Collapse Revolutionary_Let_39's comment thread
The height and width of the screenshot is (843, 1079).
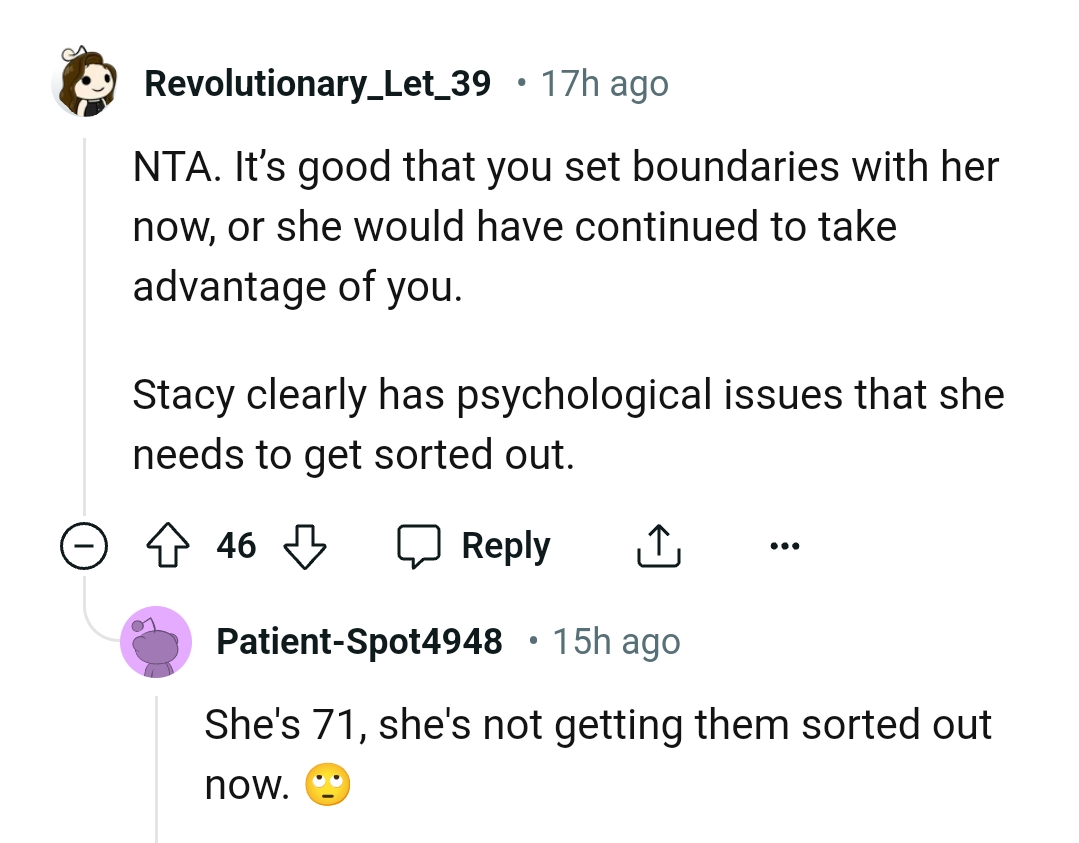85,546
